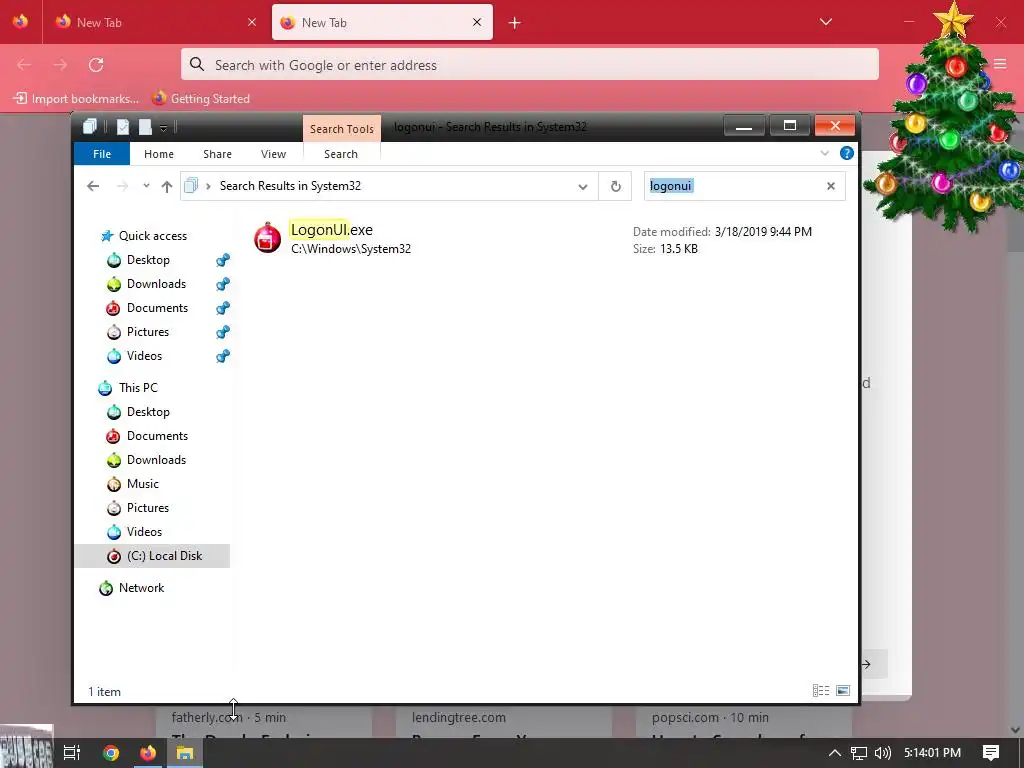This screenshot has height=768, width=1024.
Task: Clear the logonui search box
Action: pos(831,186)
